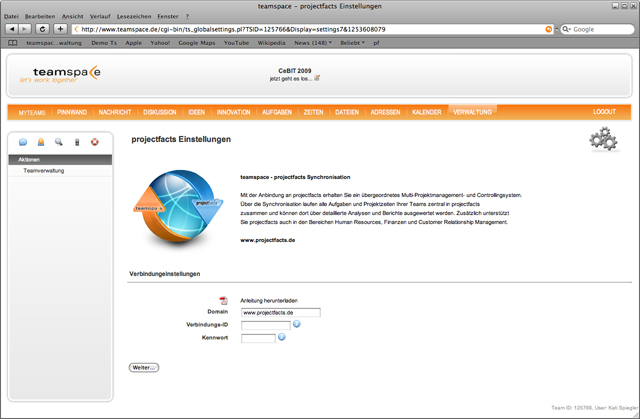Select the INNOVATION tab

[233, 112]
